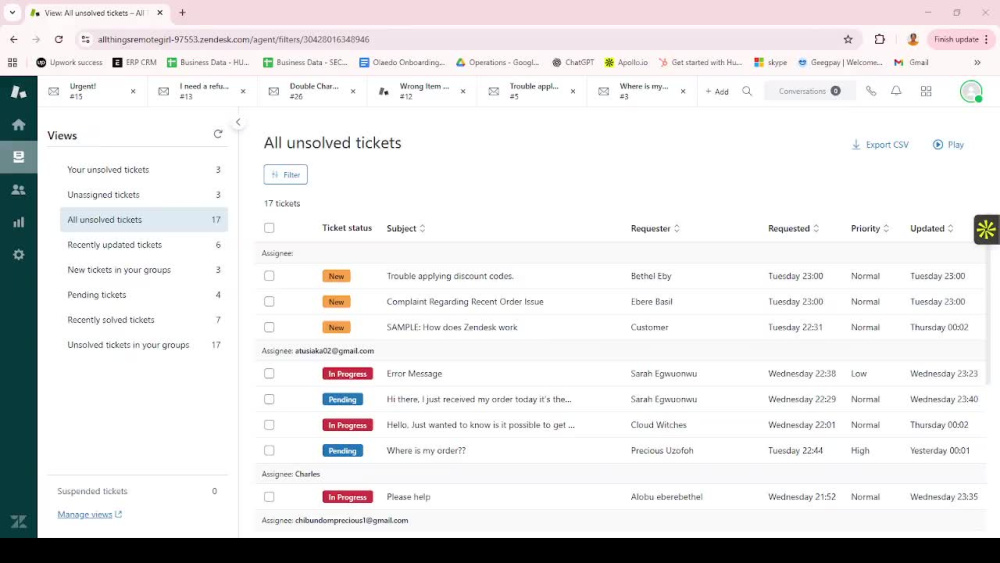Image resolution: width=1000 pixels, height=563 pixels.
Task: Go back in browser history
Action: [x=14, y=40]
